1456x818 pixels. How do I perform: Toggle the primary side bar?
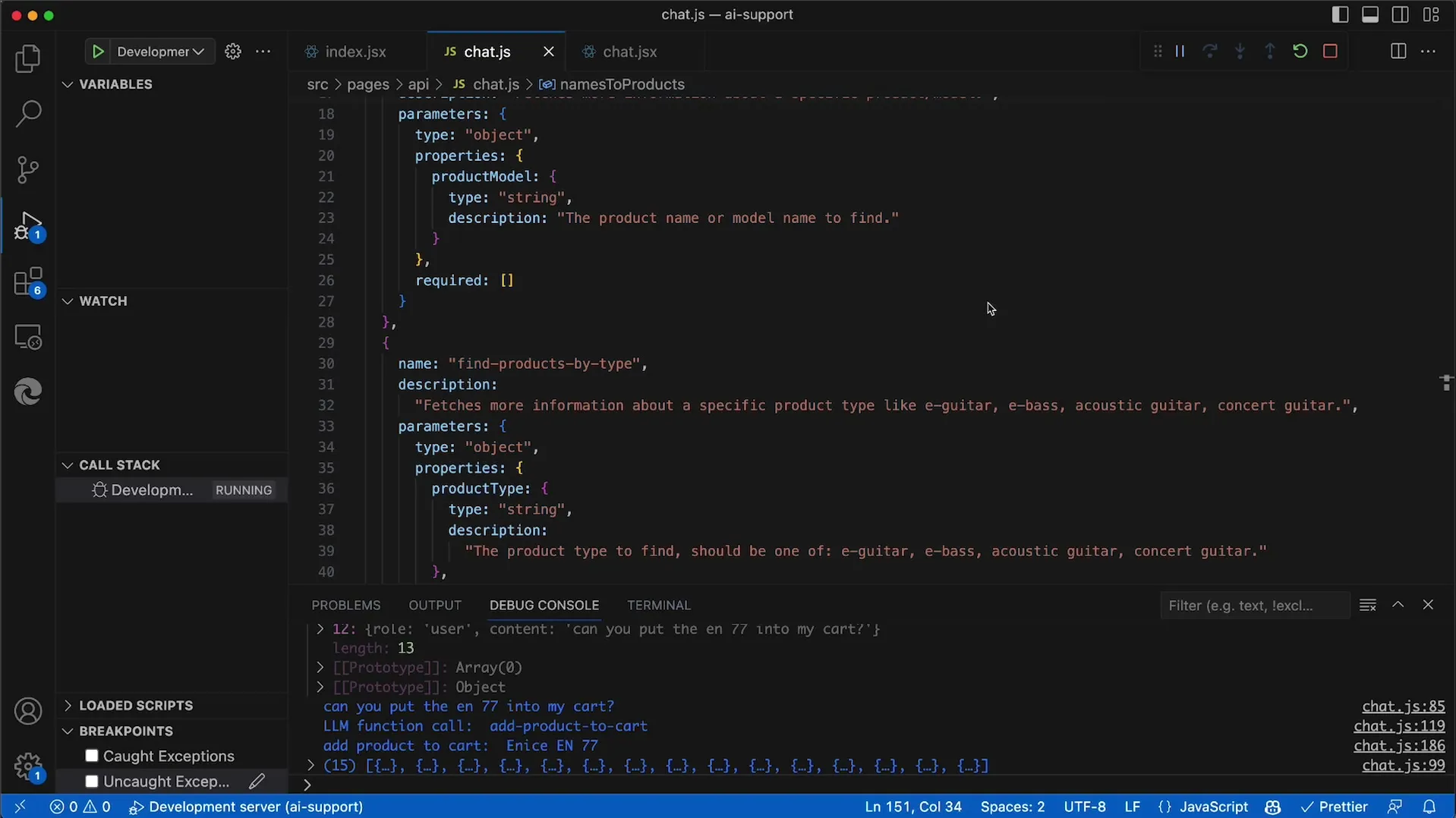pos(1340,14)
